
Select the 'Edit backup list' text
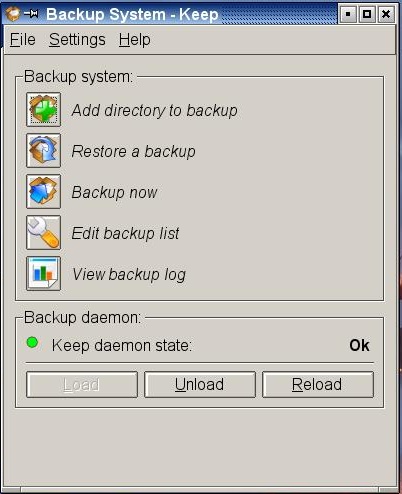(125, 233)
